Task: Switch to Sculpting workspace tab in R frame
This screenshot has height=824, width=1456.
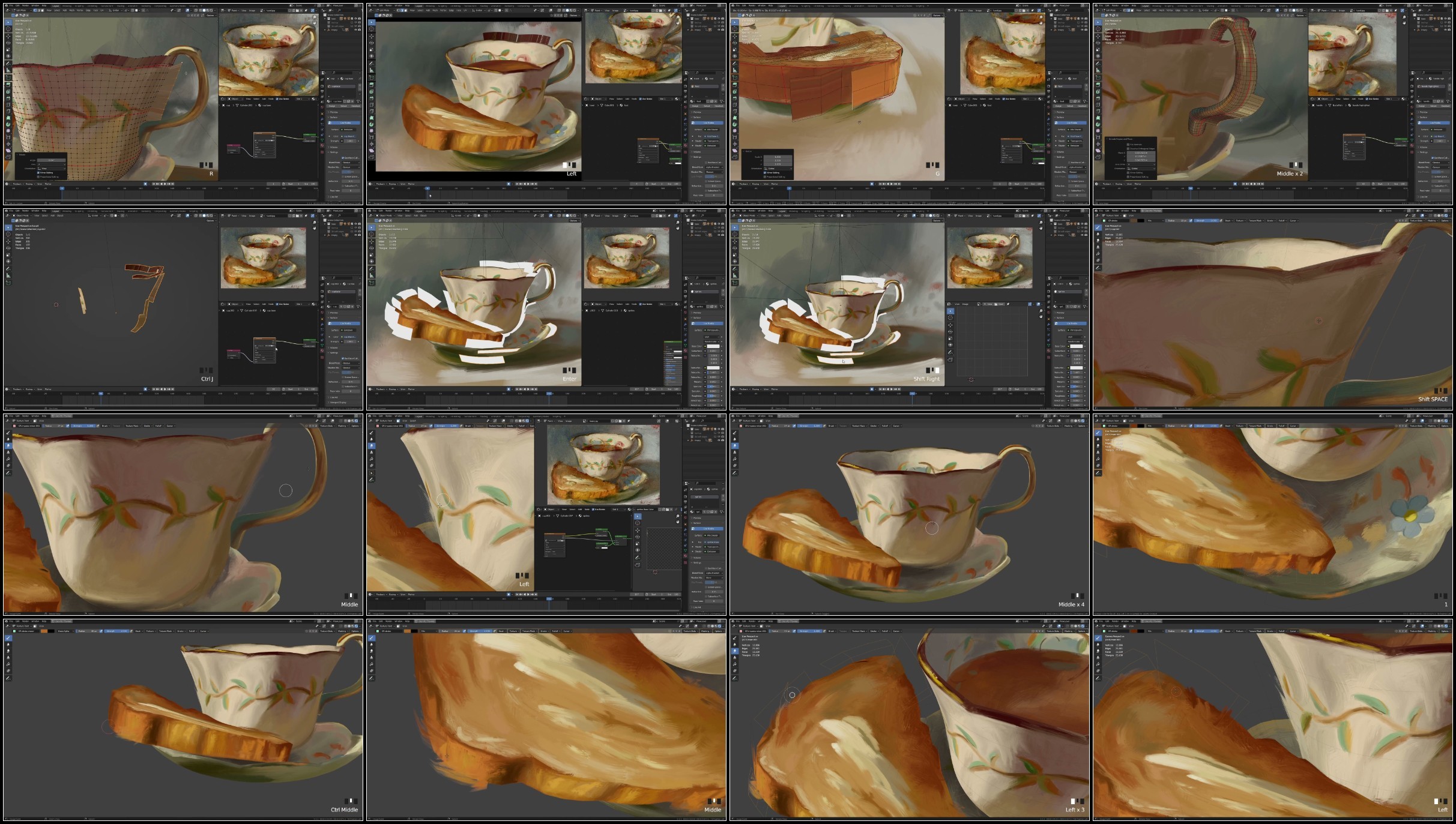Action: (79, 6)
